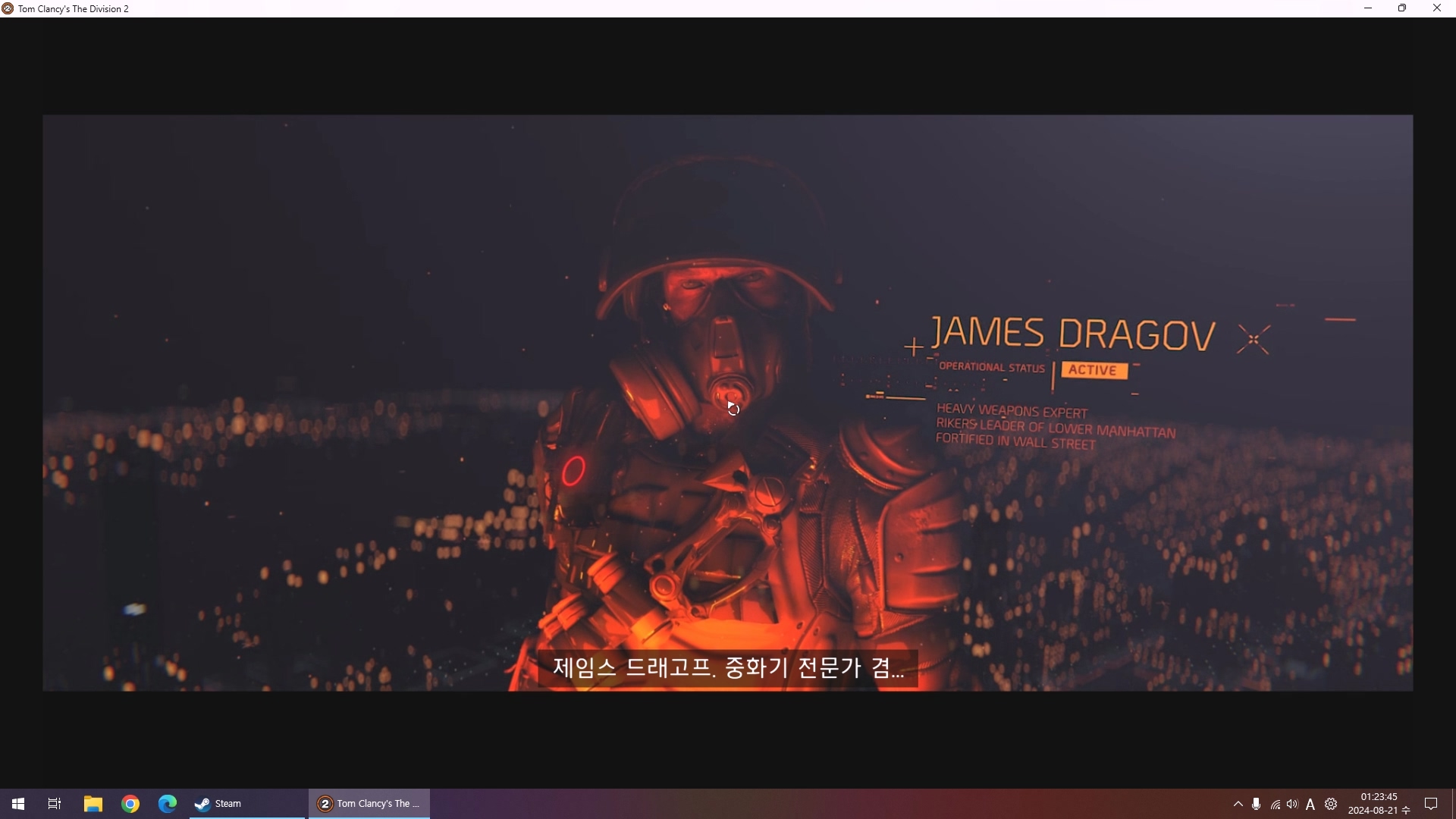The image size is (1456, 819).
Task: Click the microphone tray icon
Action: pos(1257,804)
